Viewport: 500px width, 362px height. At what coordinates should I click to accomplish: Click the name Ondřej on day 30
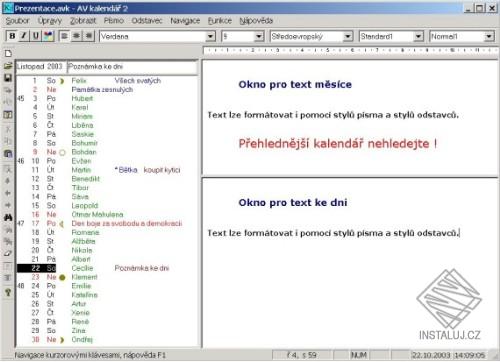tap(82, 340)
